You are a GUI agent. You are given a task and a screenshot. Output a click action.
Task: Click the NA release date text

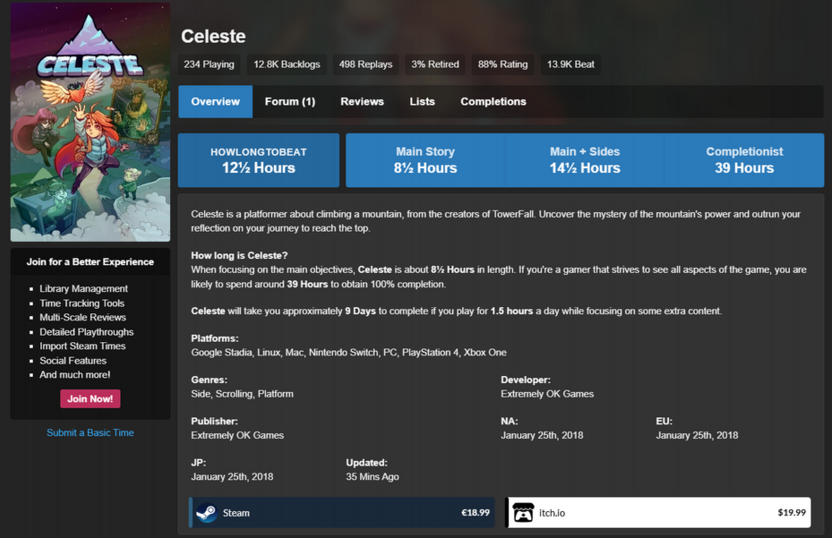[x=542, y=435]
